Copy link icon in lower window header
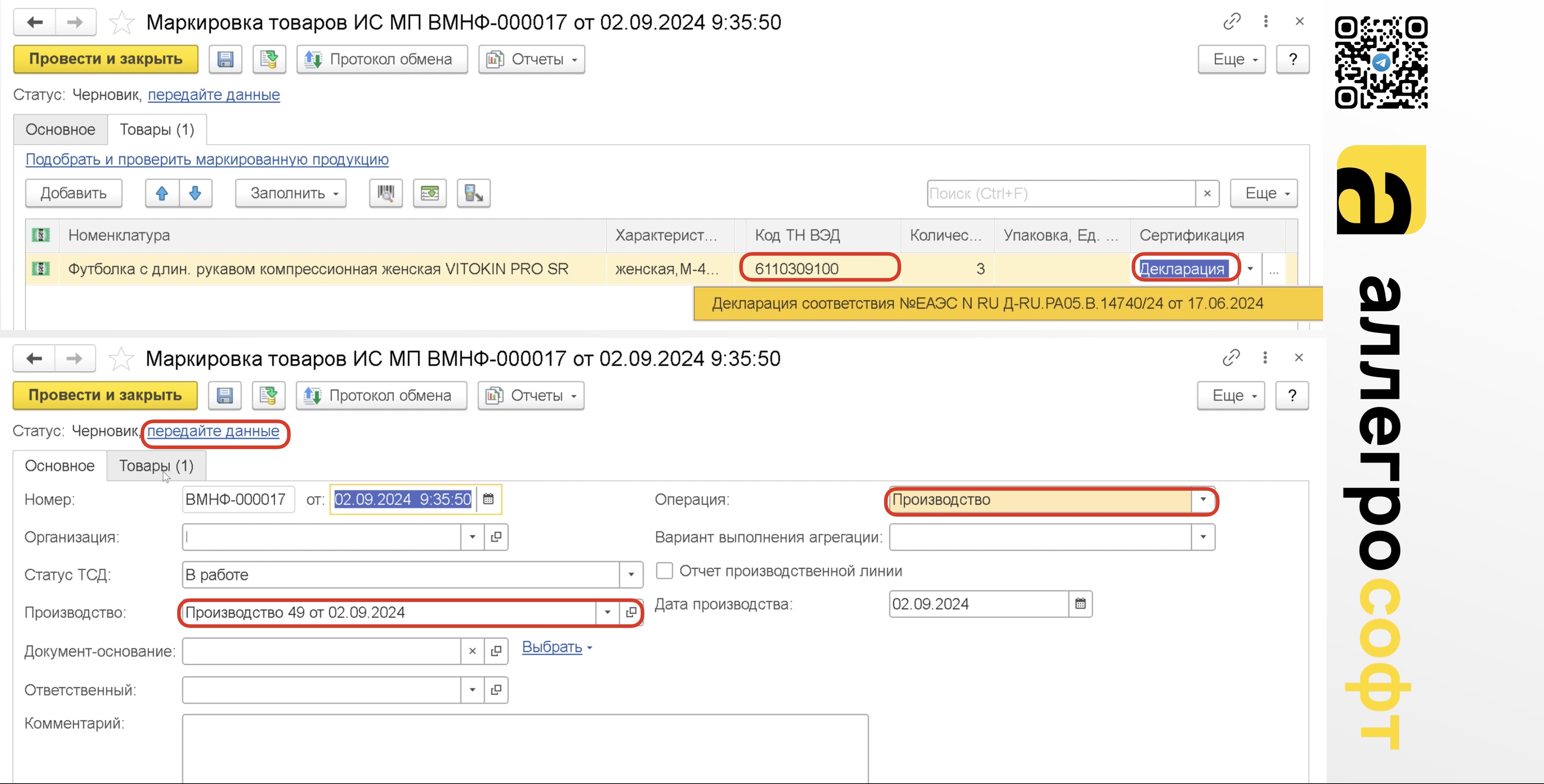This screenshot has width=1544, height=784. [1231, 358]
